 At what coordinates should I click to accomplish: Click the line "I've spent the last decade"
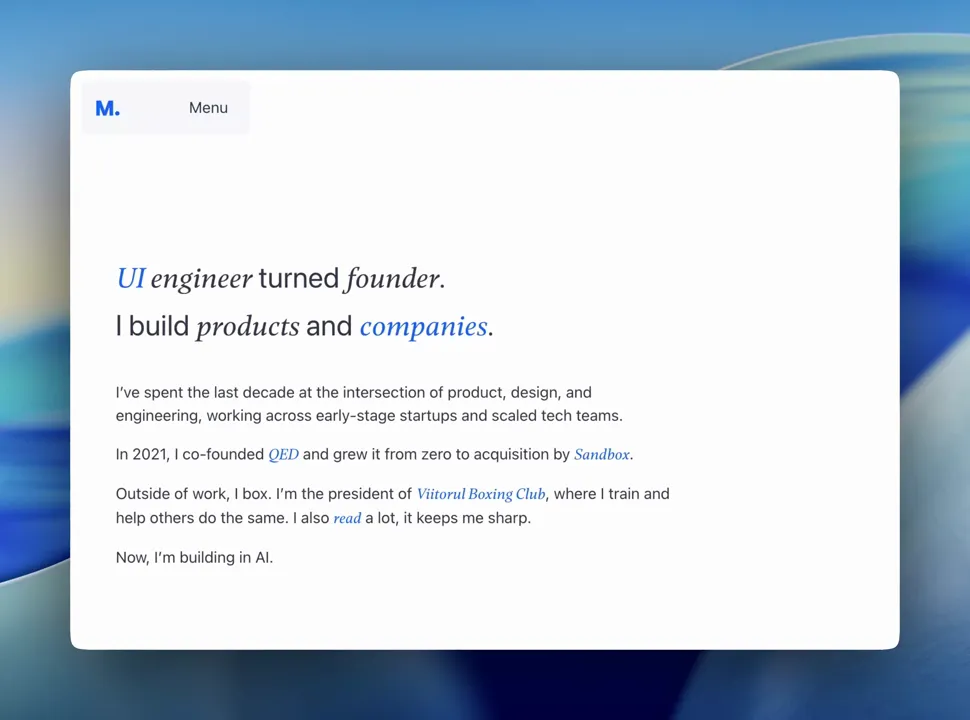tap(354, 392)
